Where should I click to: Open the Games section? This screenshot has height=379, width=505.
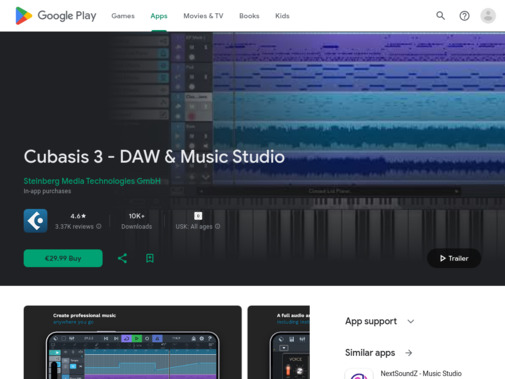(123, 16)
